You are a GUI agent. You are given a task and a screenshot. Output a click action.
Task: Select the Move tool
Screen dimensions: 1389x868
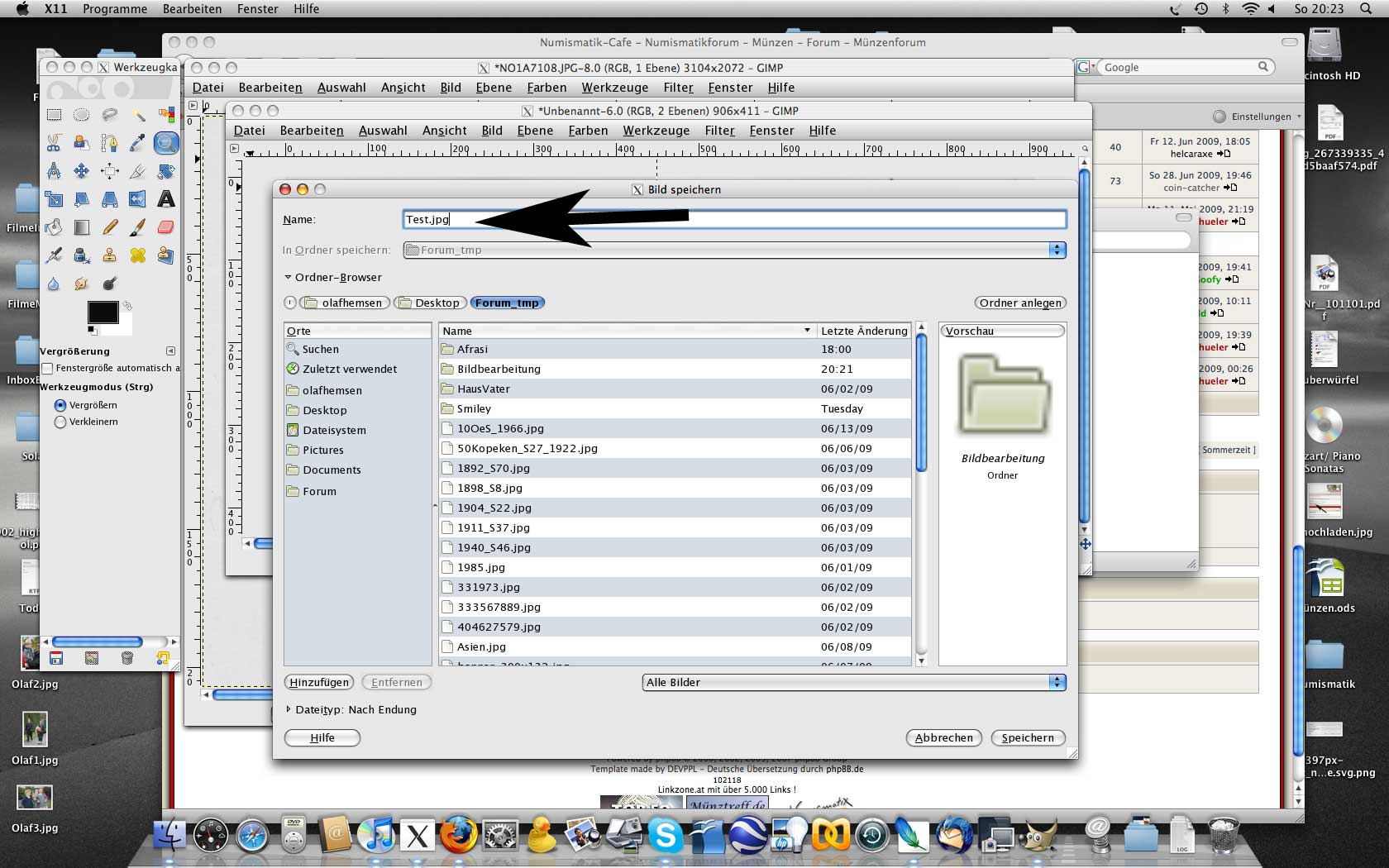(x=82, y=171)
